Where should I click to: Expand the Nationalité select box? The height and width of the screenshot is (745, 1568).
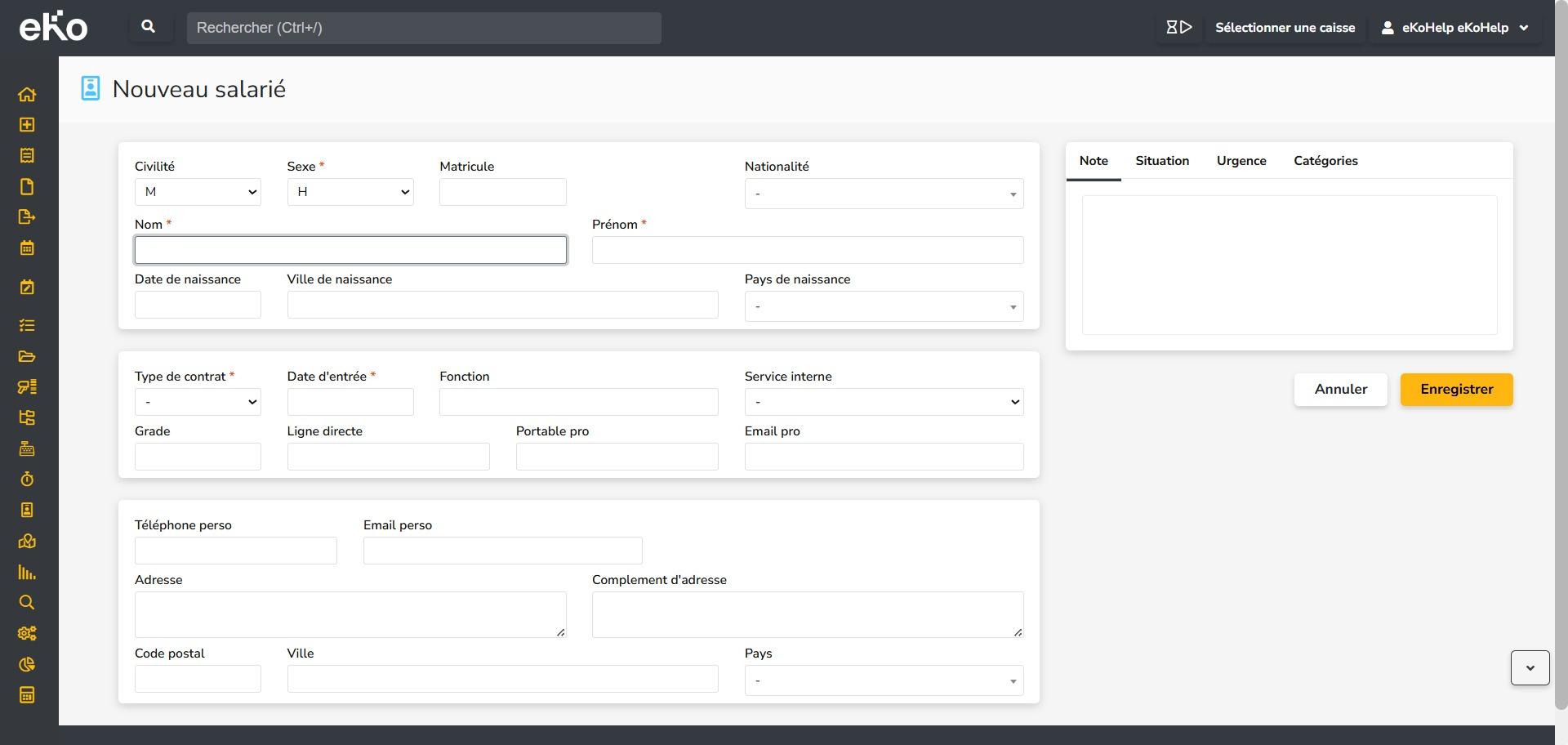[884, 194]
